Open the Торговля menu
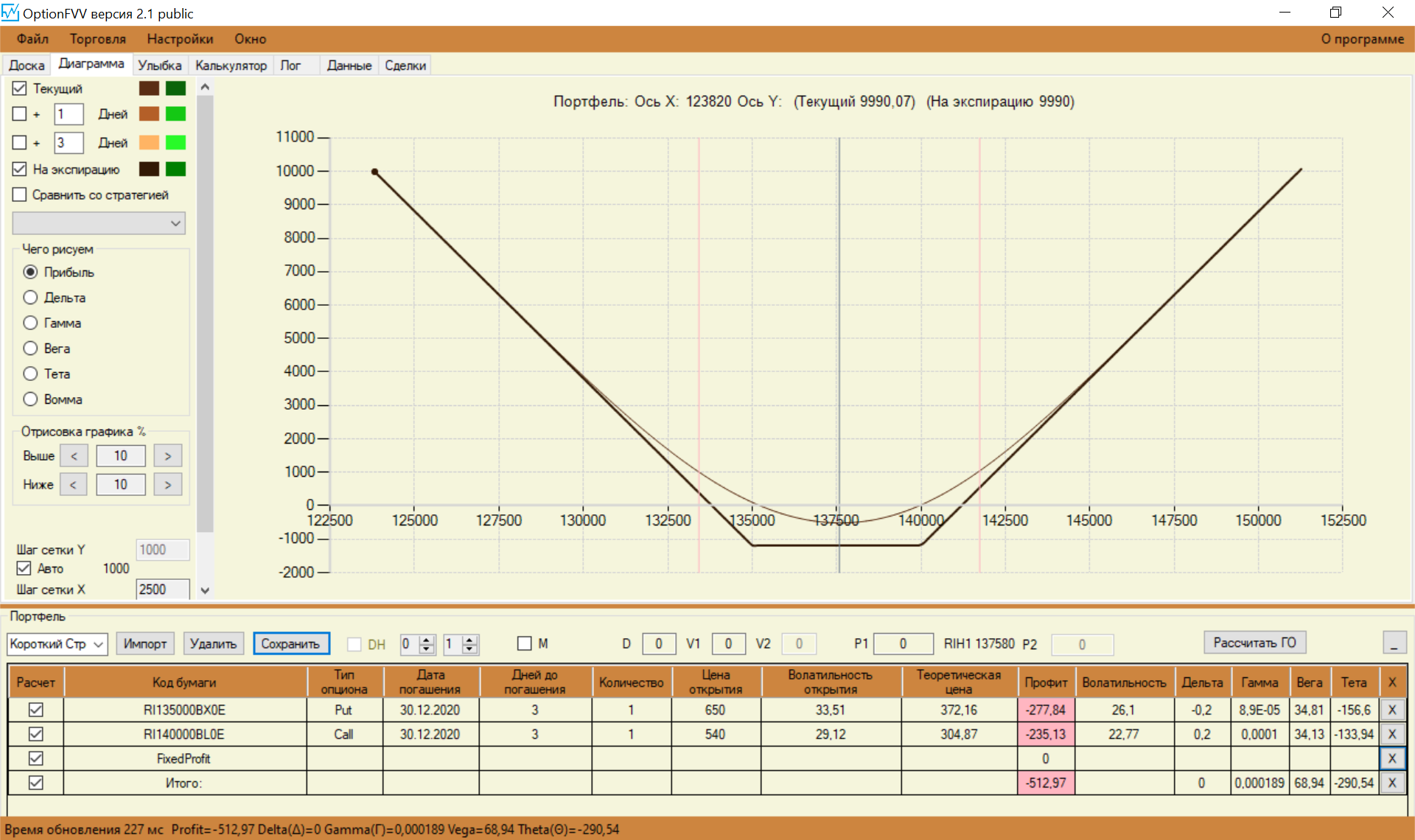 97,39
